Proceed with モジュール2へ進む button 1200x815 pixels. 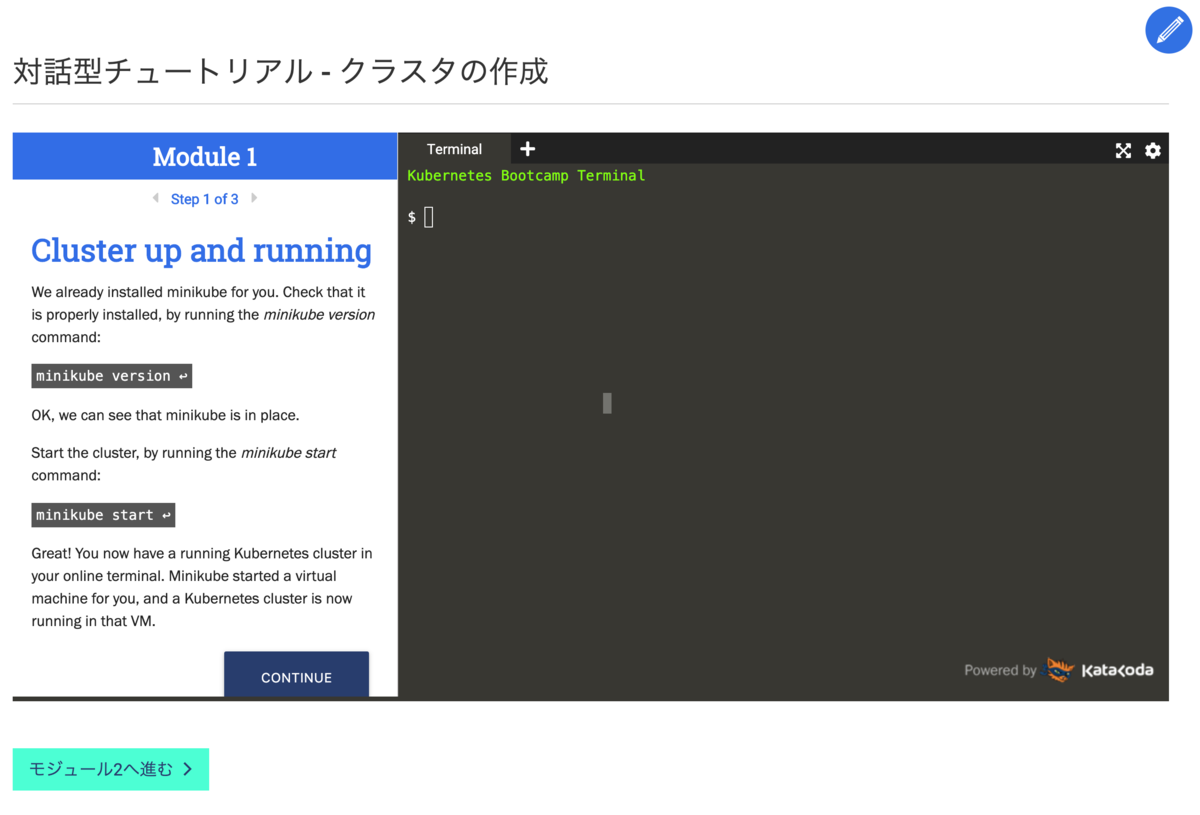111,769
